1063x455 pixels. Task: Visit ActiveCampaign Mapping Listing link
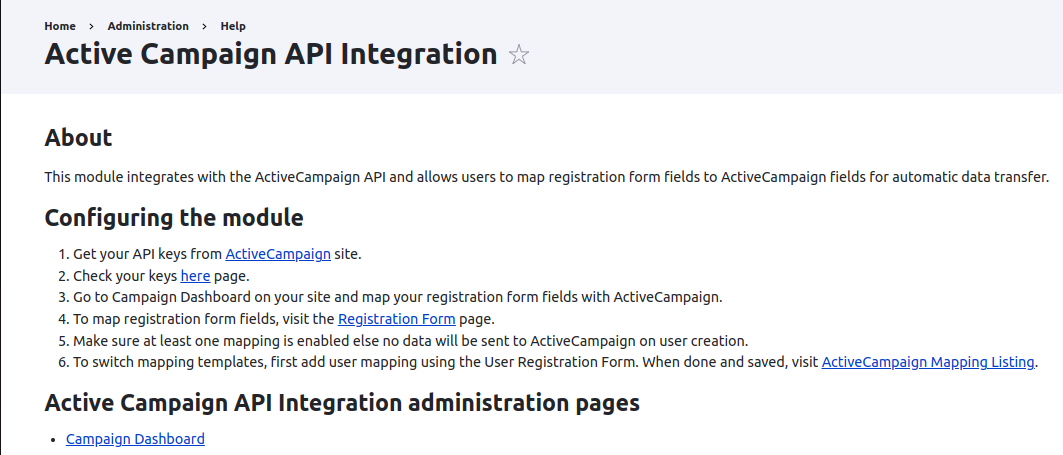coord(928,362)
